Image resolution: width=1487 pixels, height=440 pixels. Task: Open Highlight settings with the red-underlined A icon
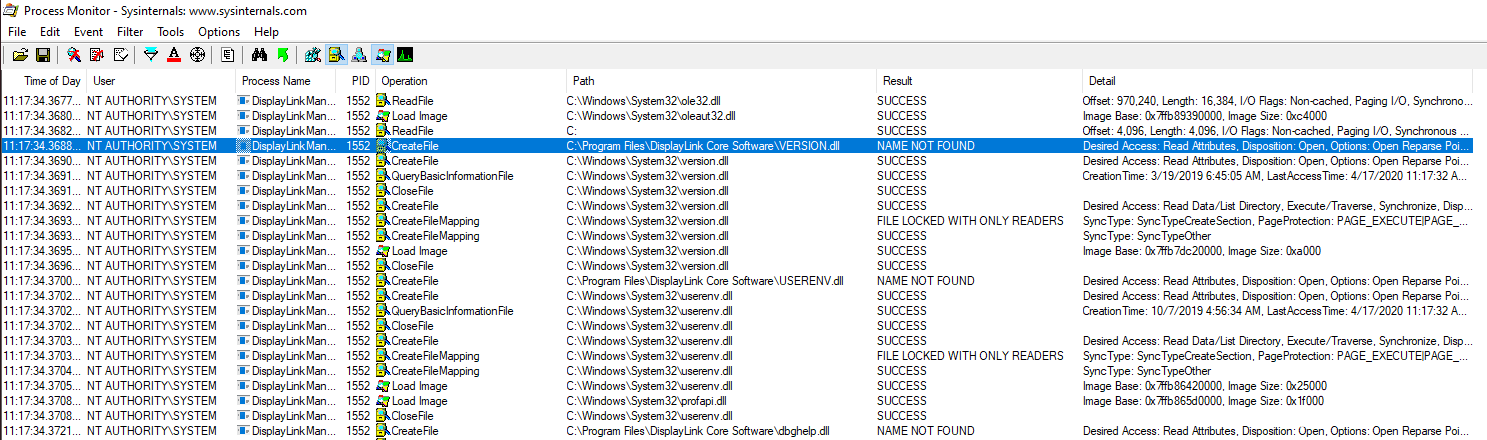(x=174, y=55)
